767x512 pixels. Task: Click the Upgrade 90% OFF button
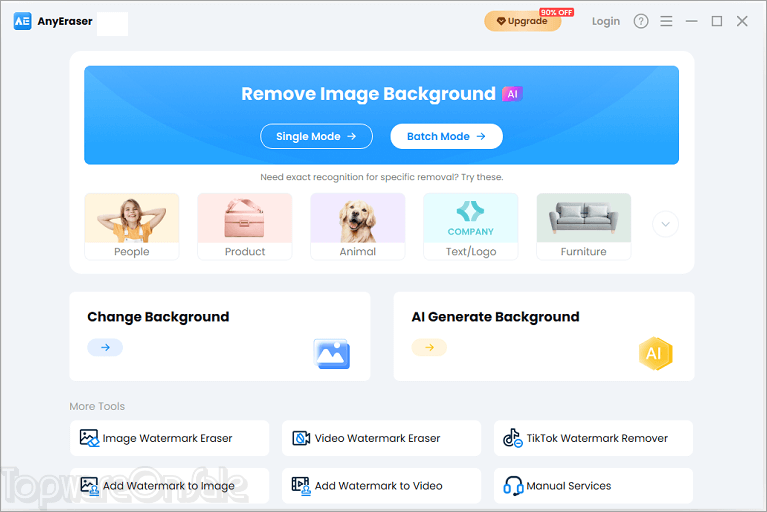(x=523, y=21)
